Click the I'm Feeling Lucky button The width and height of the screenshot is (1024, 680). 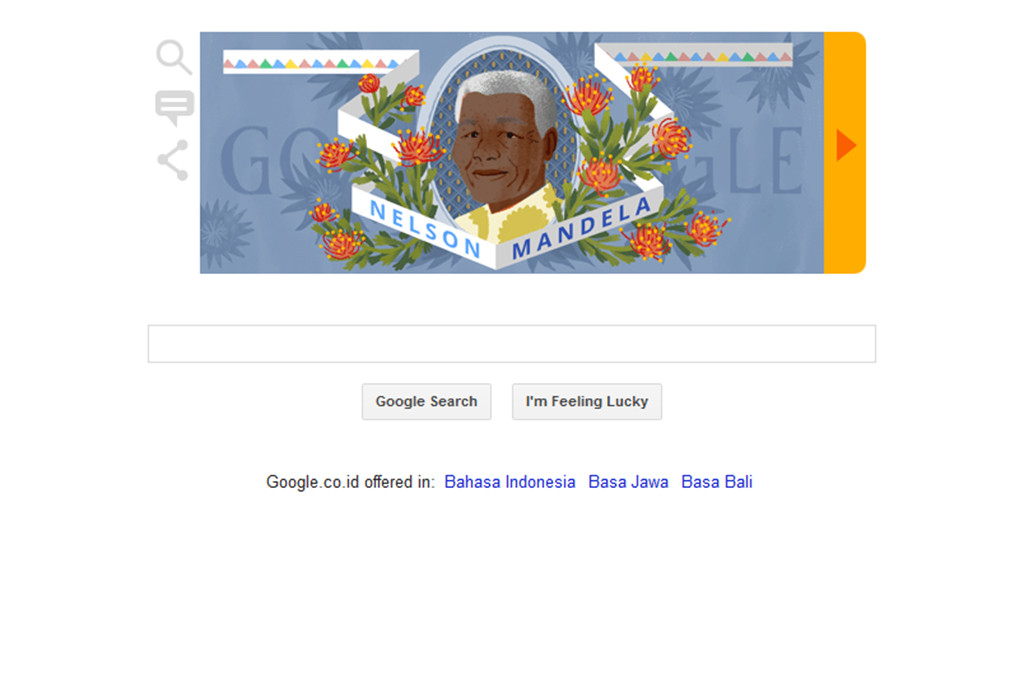click(586, 402)
